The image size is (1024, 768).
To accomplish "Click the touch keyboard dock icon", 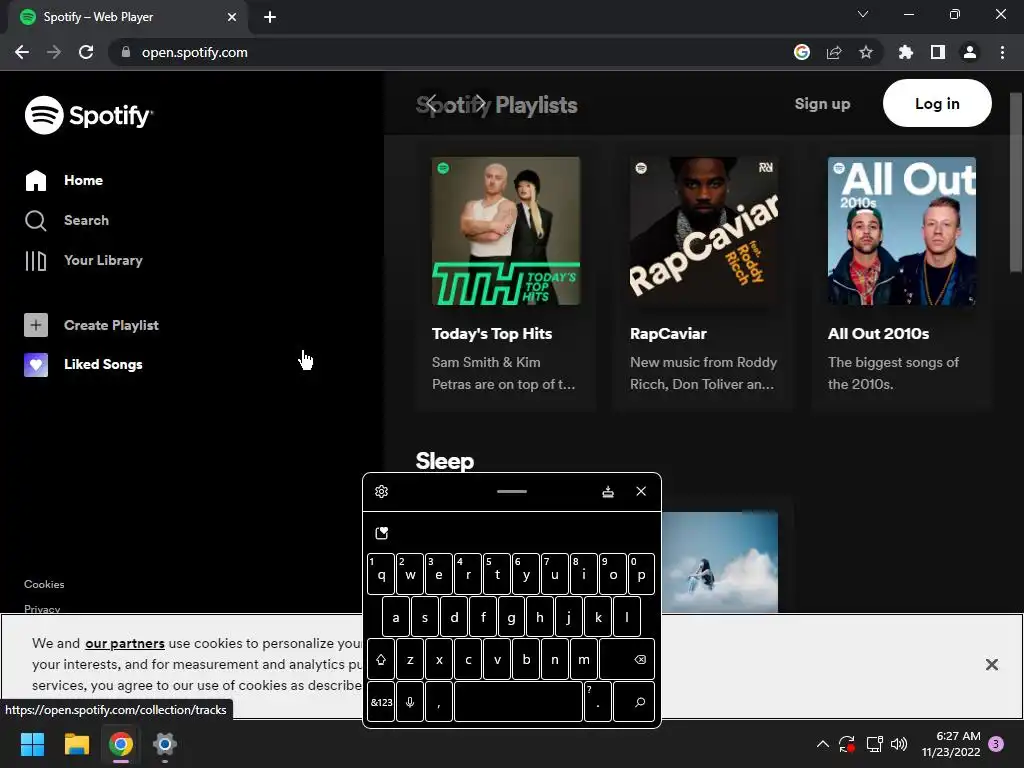I will pyautogui.click(x=608, y=492).
